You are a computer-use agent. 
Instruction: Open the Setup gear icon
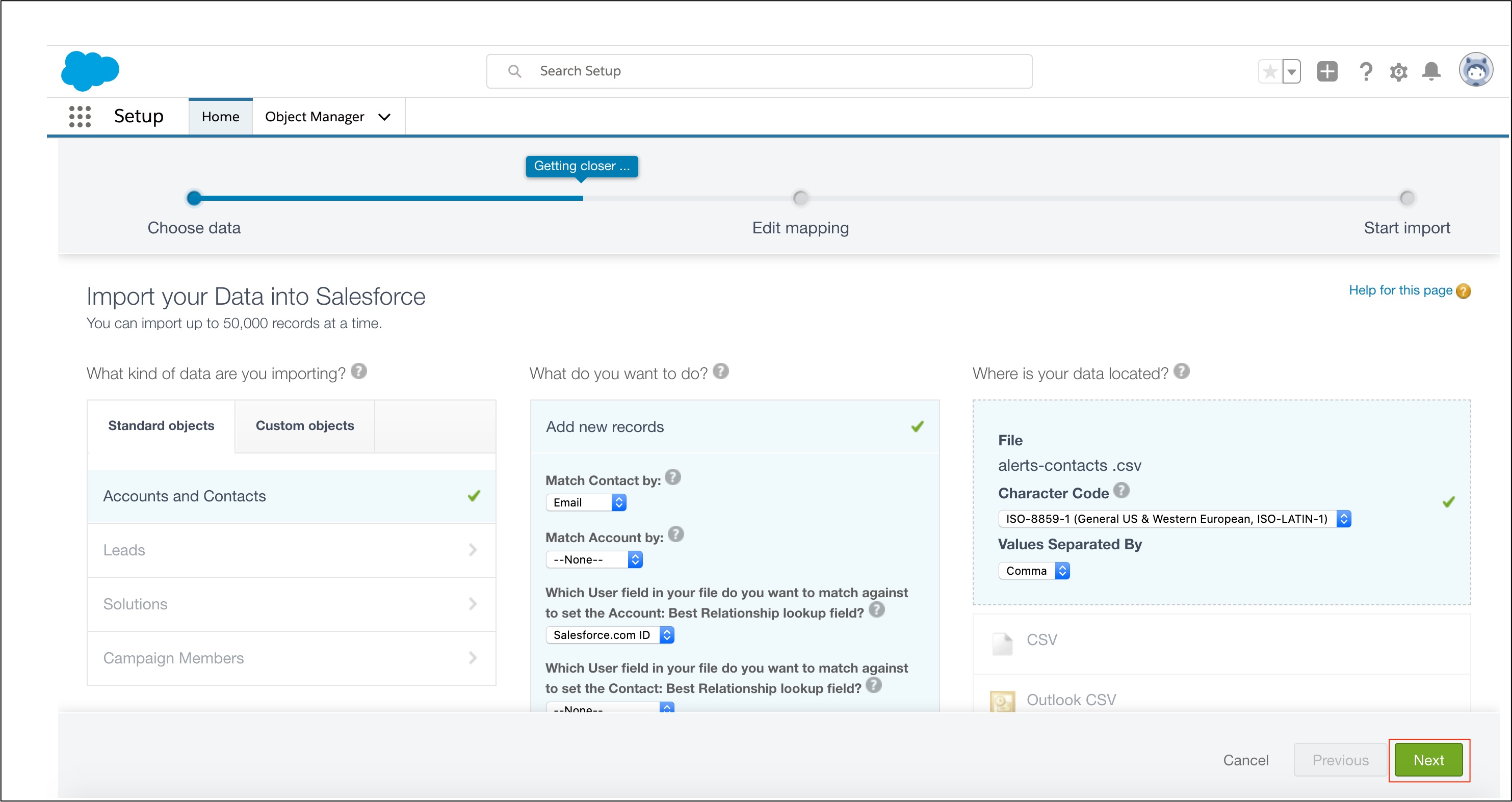pos(1398,72)
